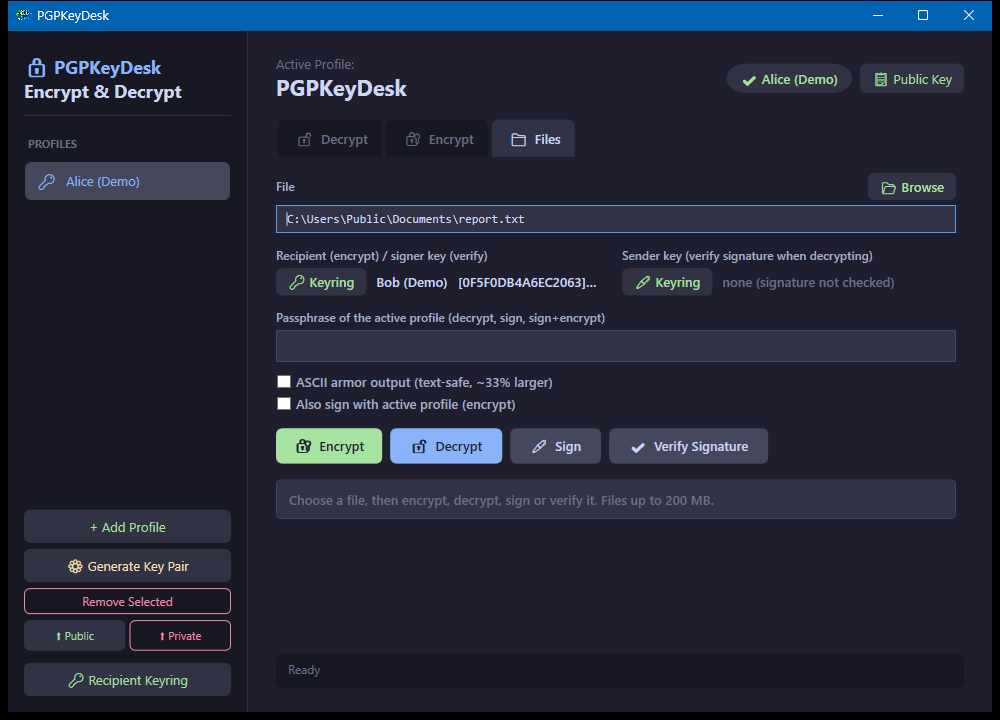Click the key icon on Recipient Keyring
The height and width of the screenshot is (720, 1000).
(x=76, y=680)
